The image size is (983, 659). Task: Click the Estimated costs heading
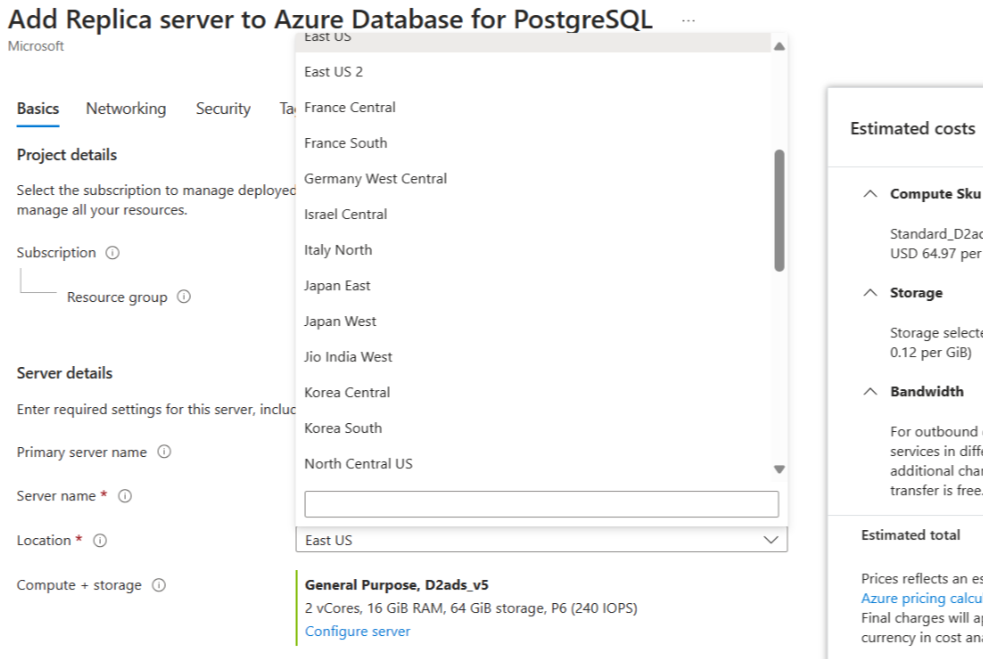tap(913, 129)
